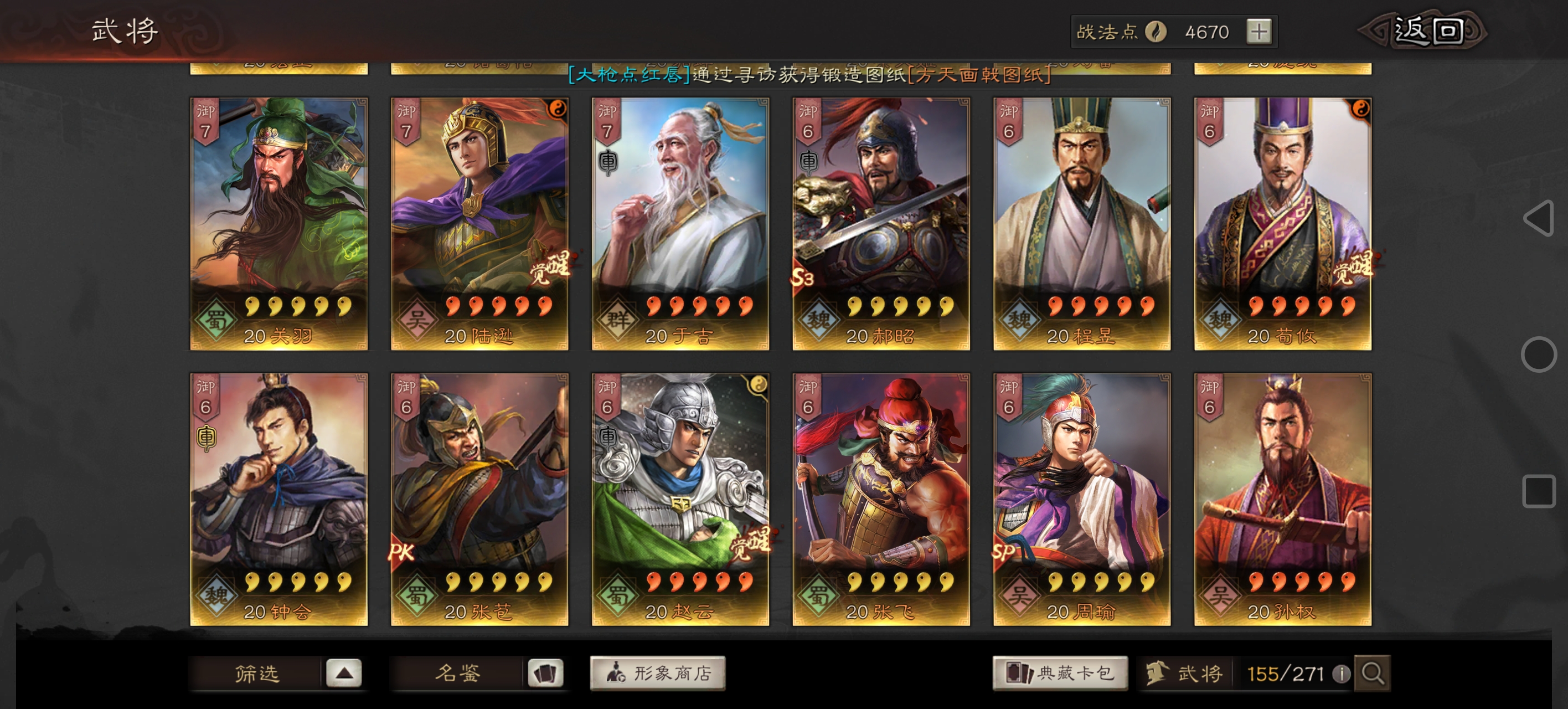Select the 周瑜 SP general card
The image size is (1568, 709).
pyautogui.click(x=1082, y=500)
